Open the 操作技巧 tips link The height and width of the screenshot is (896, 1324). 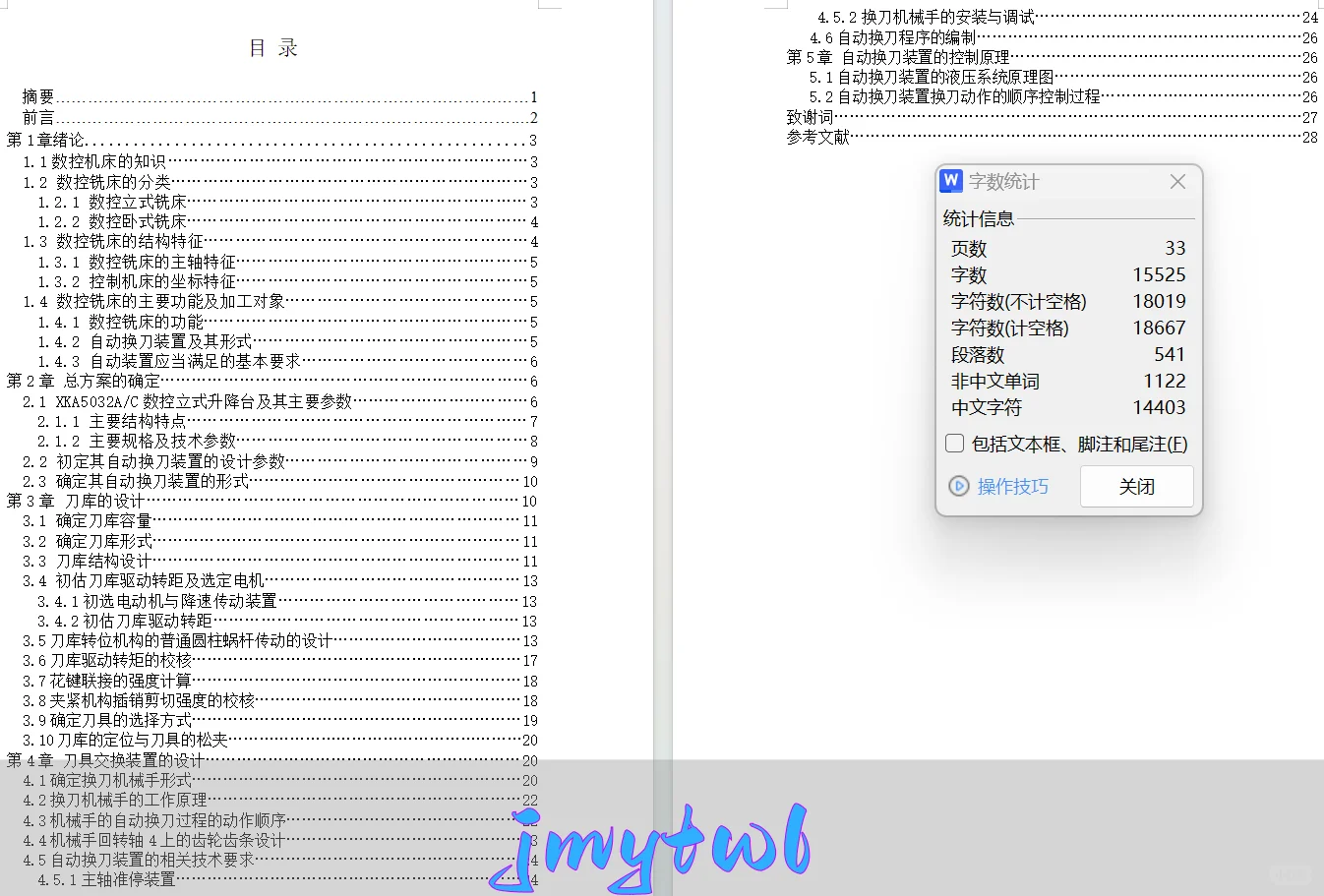pyautogui.click(x=1012, y=486)
